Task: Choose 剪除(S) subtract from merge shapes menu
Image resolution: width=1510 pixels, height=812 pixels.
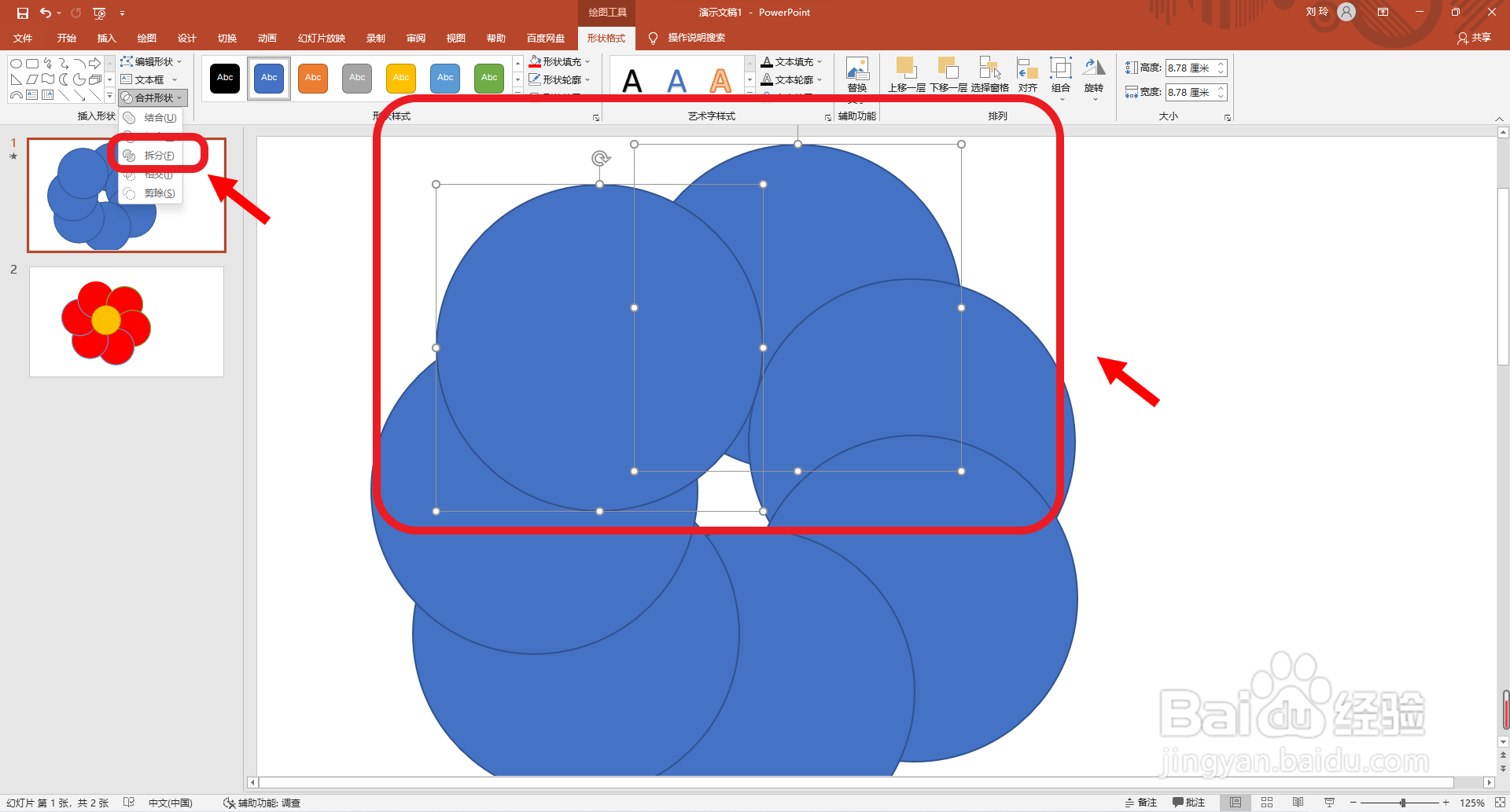Action: coord(151,193)
